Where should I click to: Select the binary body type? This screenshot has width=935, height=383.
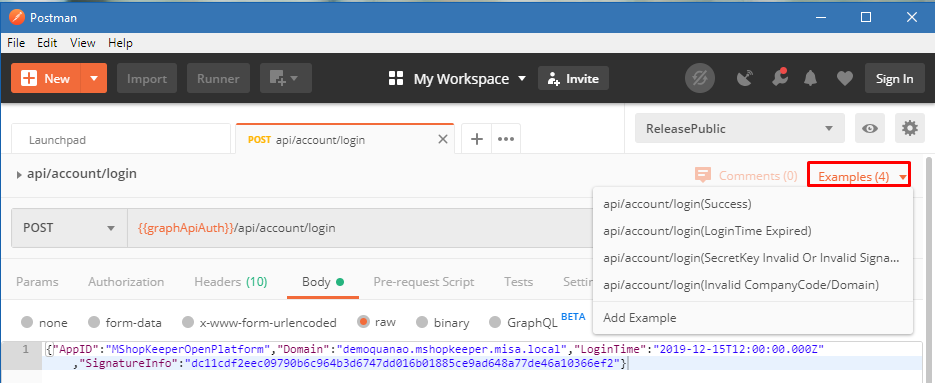click(x=422, y=322)
